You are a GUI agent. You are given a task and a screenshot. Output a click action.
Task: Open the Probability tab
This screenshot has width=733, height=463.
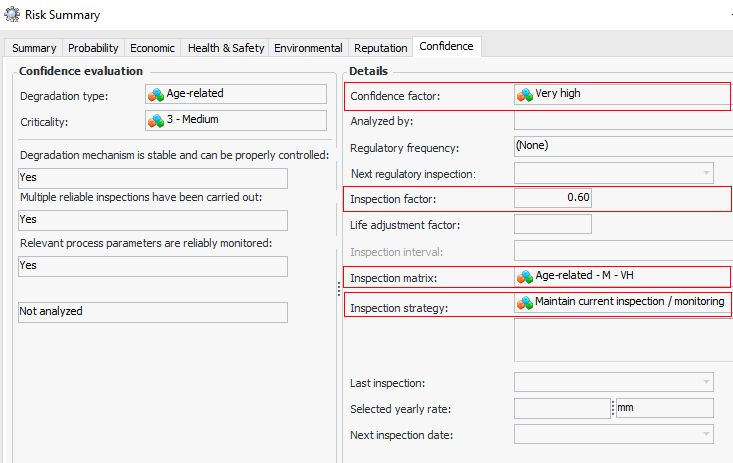[x=93, y=48]
